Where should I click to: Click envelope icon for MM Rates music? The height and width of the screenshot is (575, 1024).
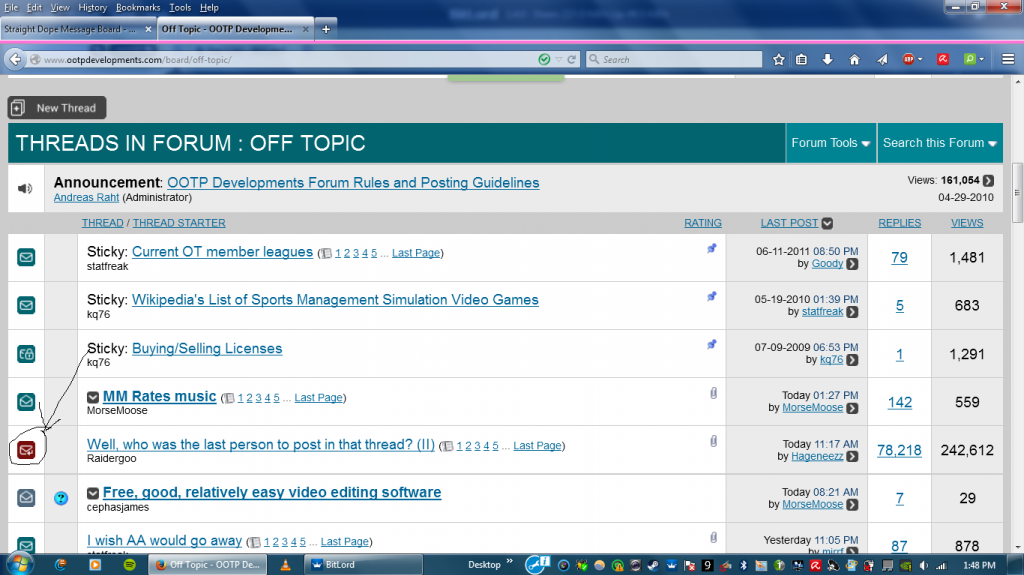coord(26,401)
